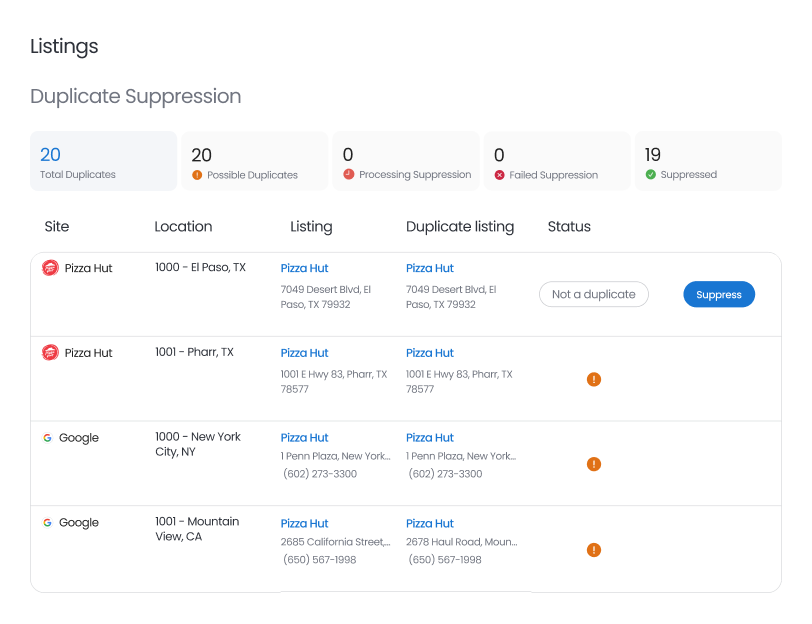Screen dimensions: 812x624
Task: Open duplicate Pizza Hut link at 2678 Haul Road
Action: pos(430,523)
